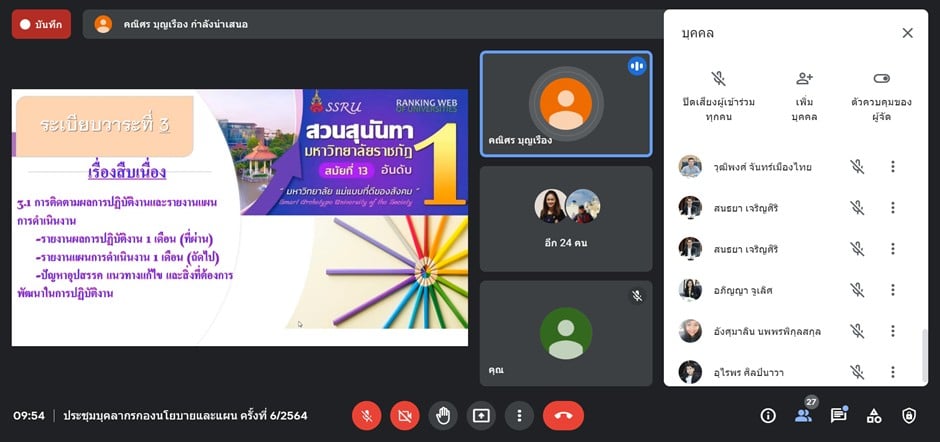Click เพิ่มบุคคล add people button
The height and width of the screenshot is (442, 940).
point(804,95)
